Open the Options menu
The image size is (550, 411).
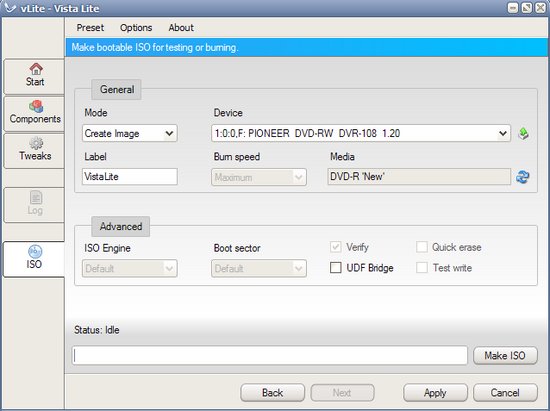(x=136, y=28)
